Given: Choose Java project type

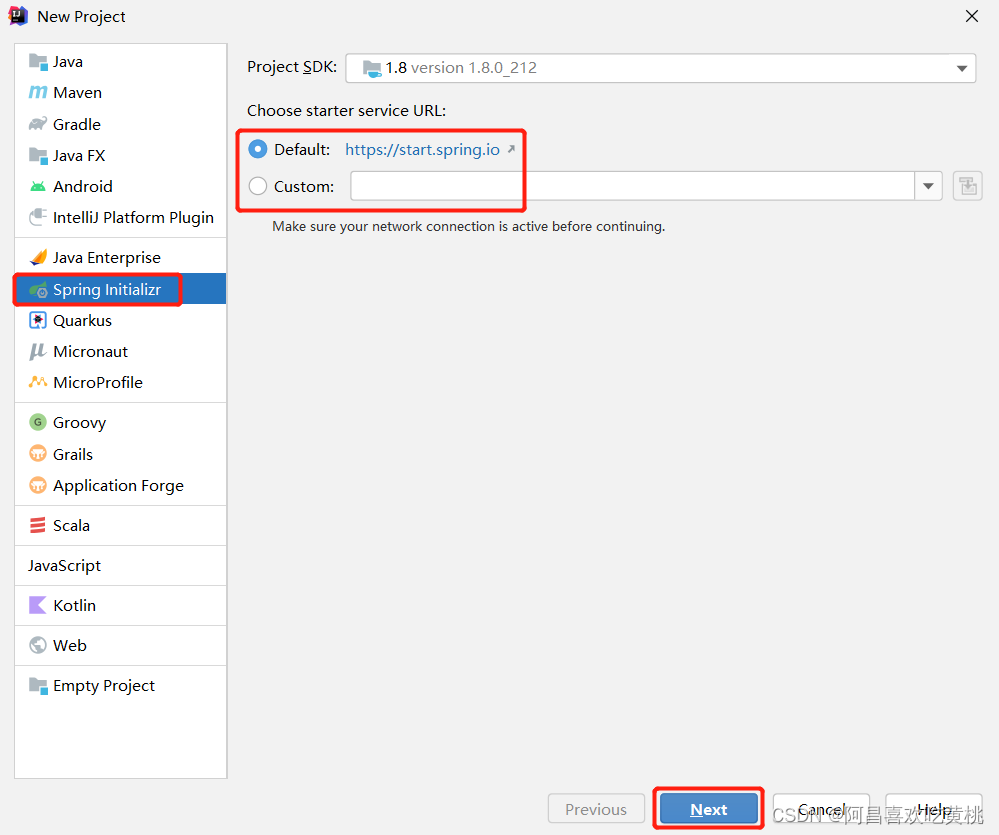Looking at the screenshot, I should 120,62.
